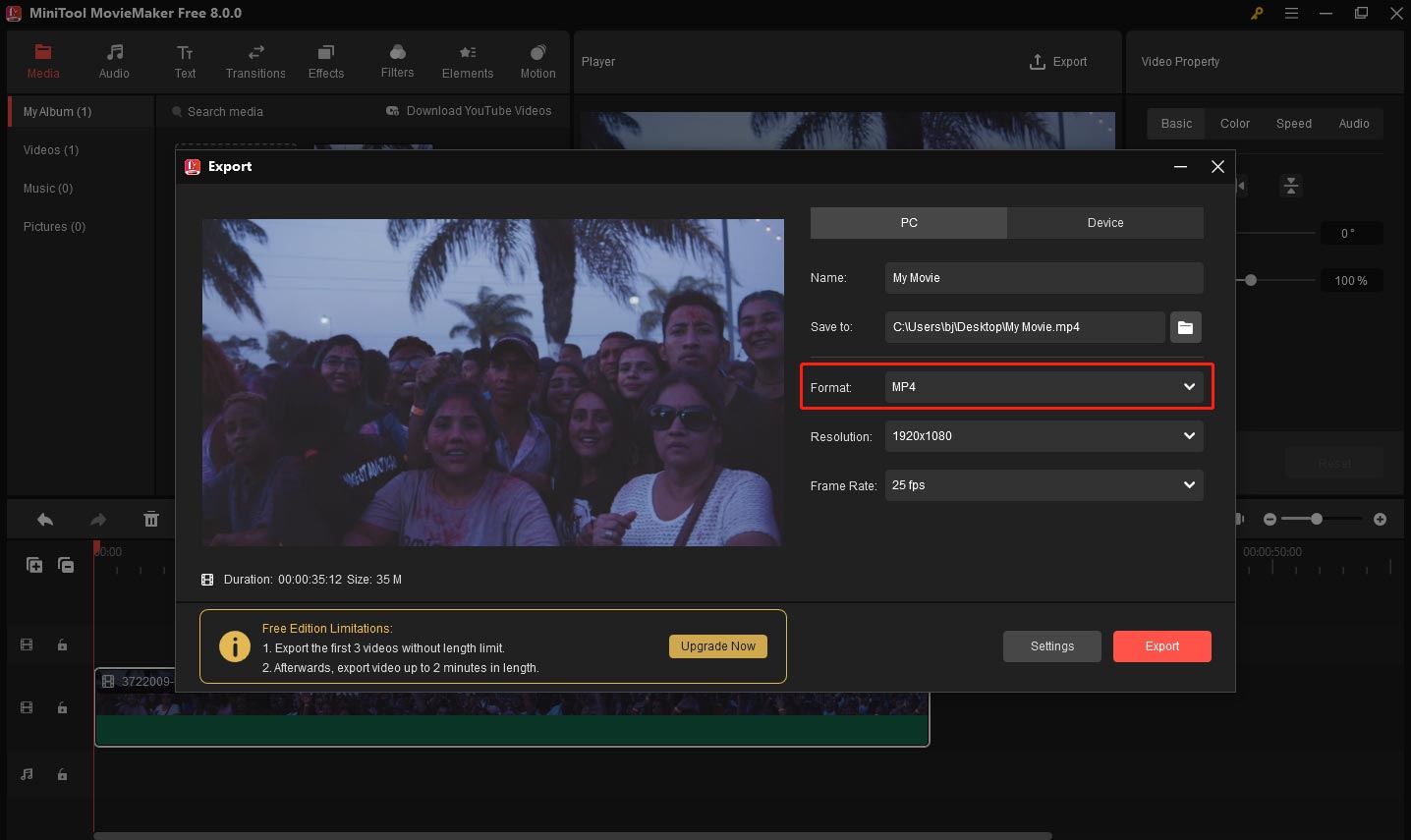Open the Audio library tab
The width and height of the screenshot is (1411, 840).
pyautogui.click(x=114, y=61)
